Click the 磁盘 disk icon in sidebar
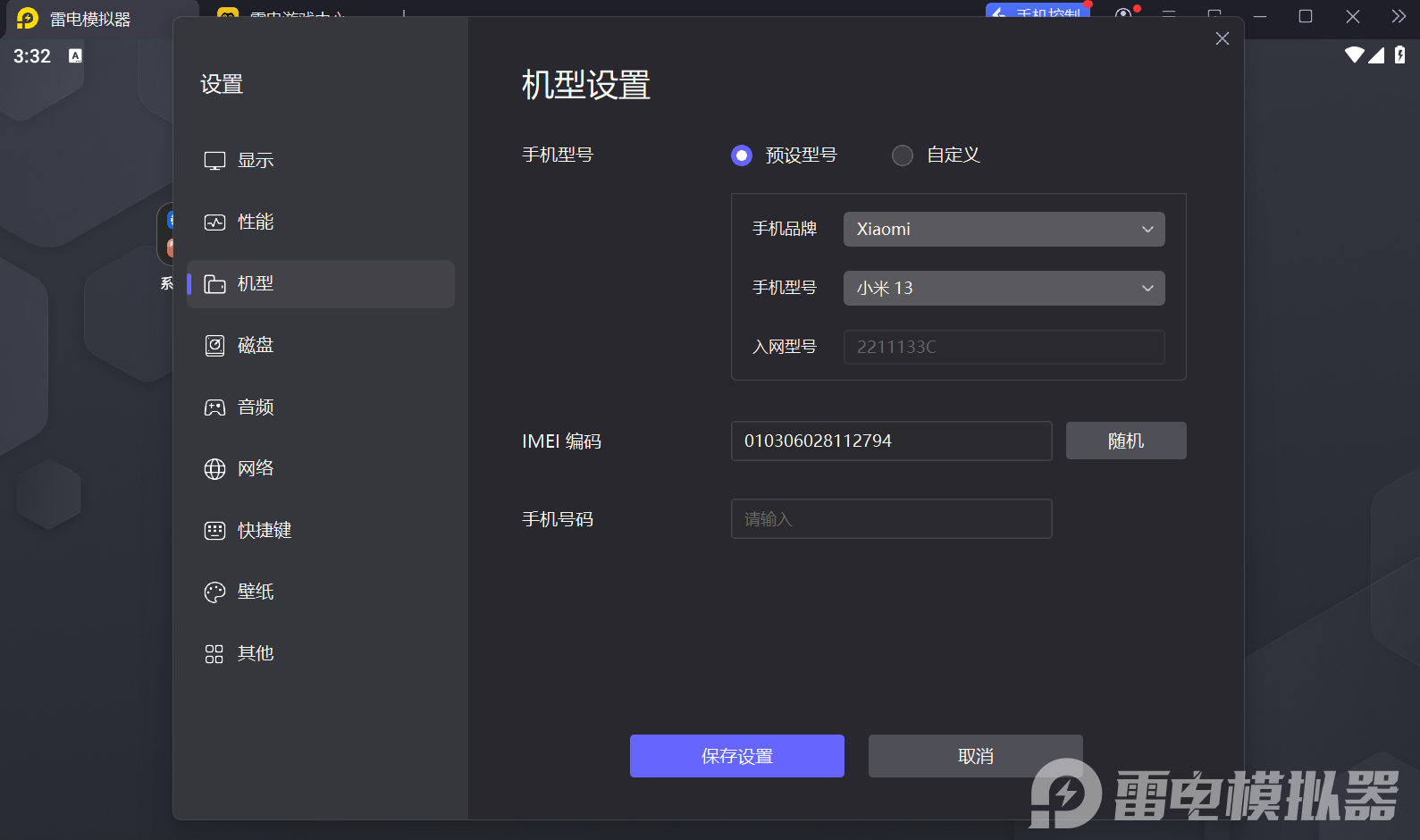This screenshot has width=1420, height=840. tap(214, 346)
